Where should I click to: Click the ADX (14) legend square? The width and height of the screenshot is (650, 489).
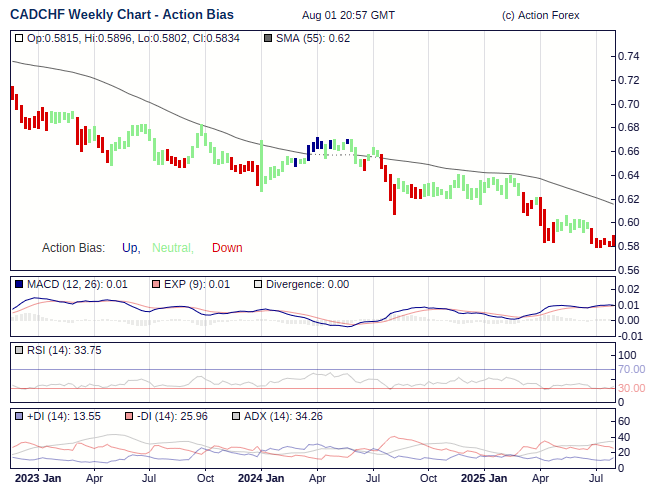[236, 415]
